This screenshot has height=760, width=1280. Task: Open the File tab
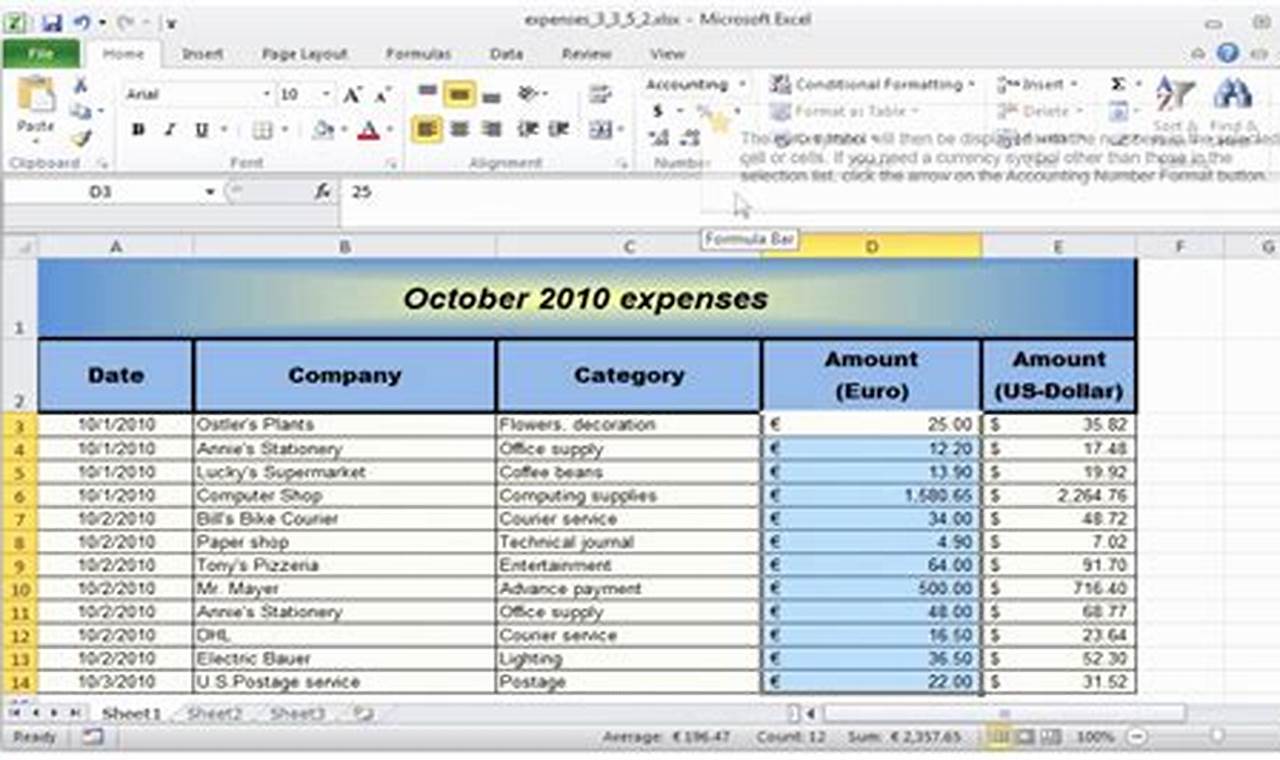42,54
